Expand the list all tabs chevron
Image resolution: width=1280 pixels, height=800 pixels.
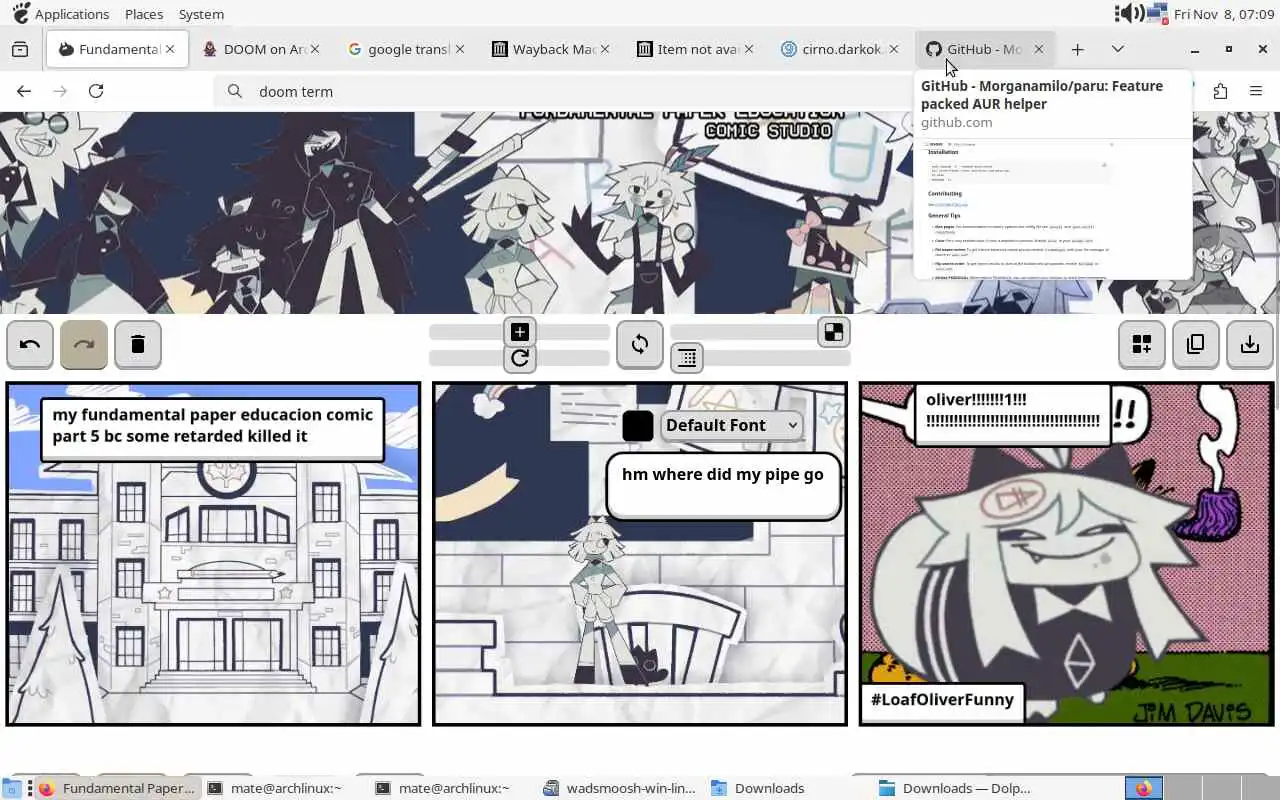pyautogui.click(x=1118, y=49)
